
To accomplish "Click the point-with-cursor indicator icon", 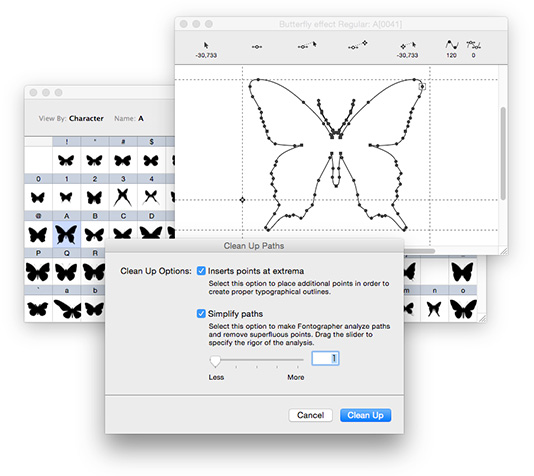I will [308, 45].
